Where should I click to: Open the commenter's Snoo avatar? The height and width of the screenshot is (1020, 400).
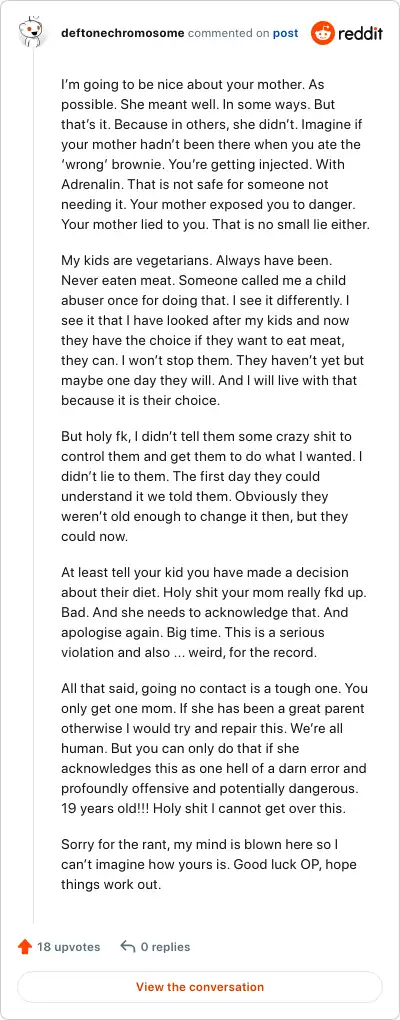[x=31, y=32]
